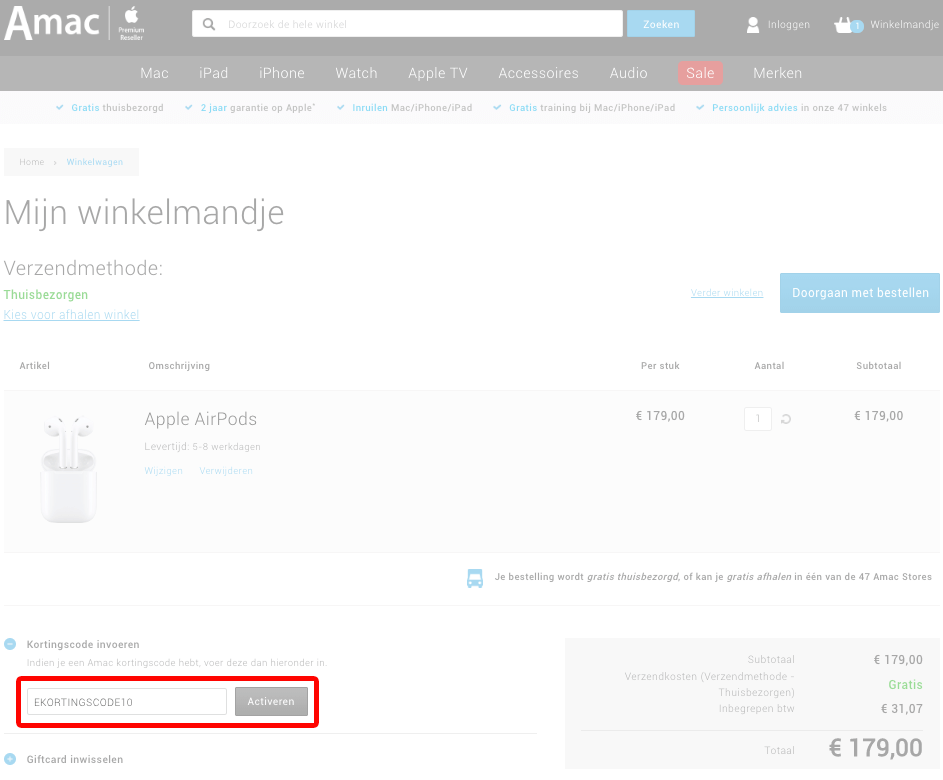Open the Audio menu
This screenshot has width=943, height=780.
tap(628, 73)
